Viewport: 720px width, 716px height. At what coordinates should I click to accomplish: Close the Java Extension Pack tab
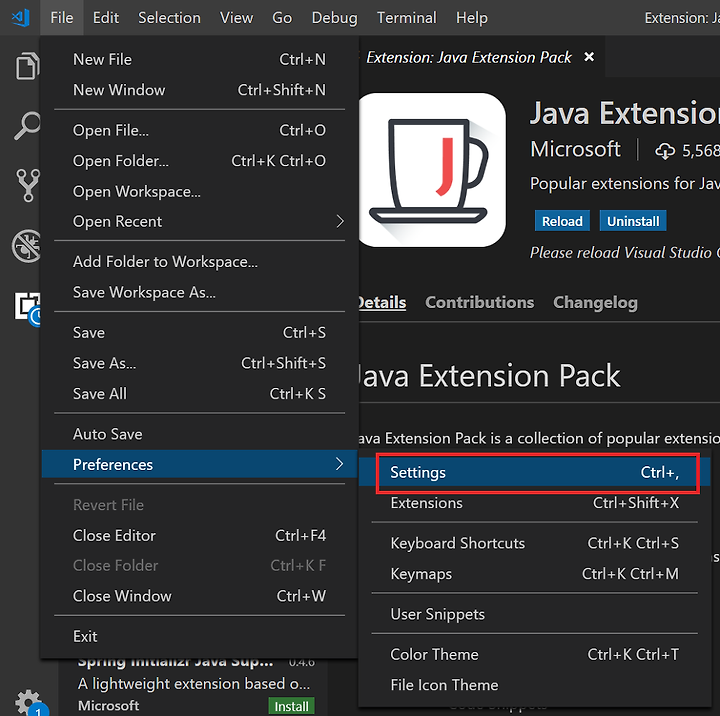tap(589, 57)
